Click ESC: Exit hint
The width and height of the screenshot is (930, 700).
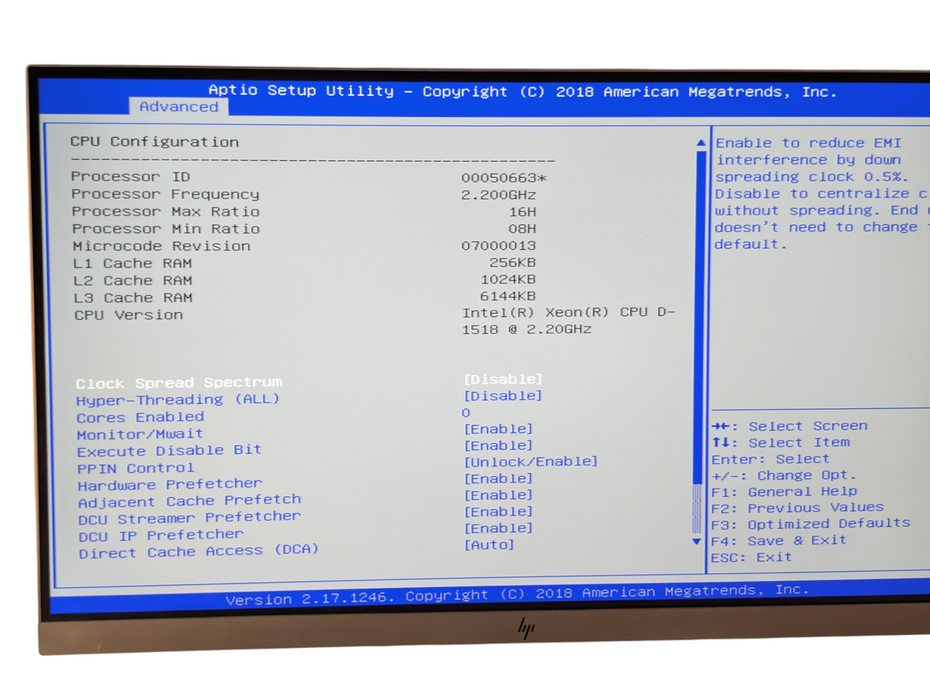coord(751,558)
